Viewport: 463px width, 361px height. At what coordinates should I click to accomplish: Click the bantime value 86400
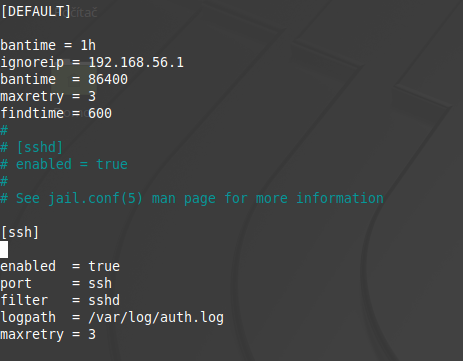(108, 79)
